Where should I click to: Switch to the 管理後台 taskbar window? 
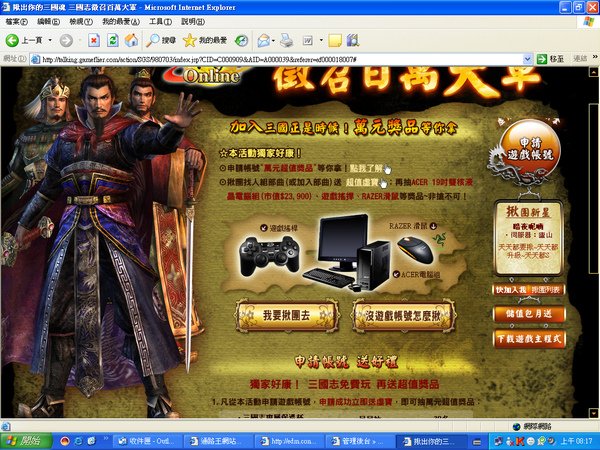[x=359, y=441]
